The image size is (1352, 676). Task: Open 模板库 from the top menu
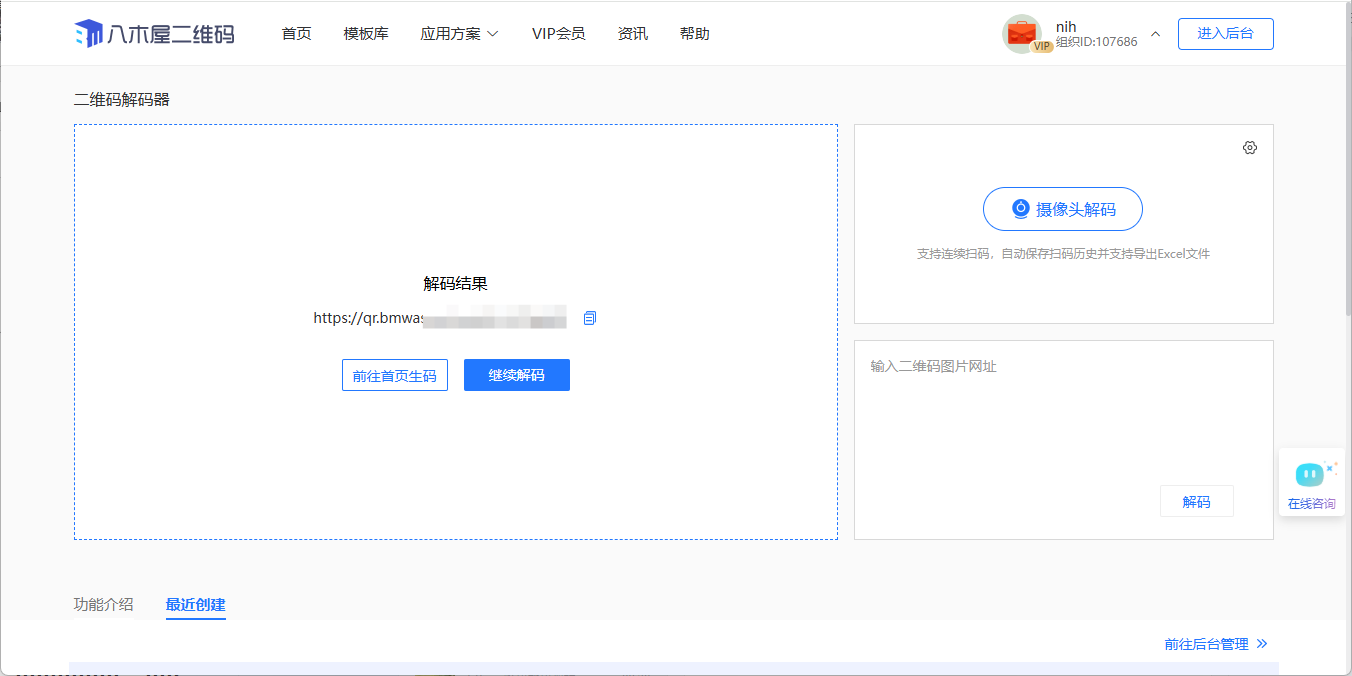pyautogui.click(x=366, y=34)
